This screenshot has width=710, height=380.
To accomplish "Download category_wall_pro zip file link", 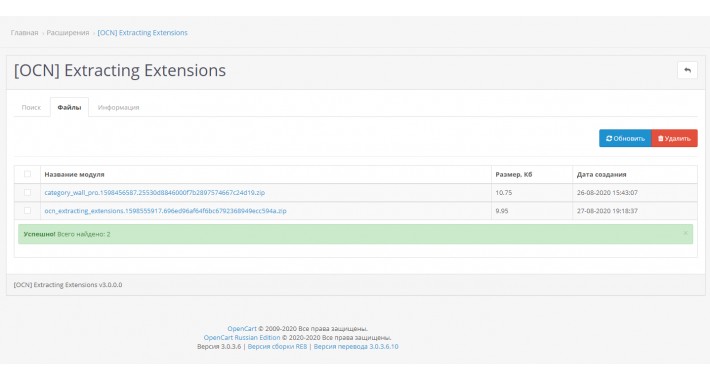I will [x=154, y=192].
